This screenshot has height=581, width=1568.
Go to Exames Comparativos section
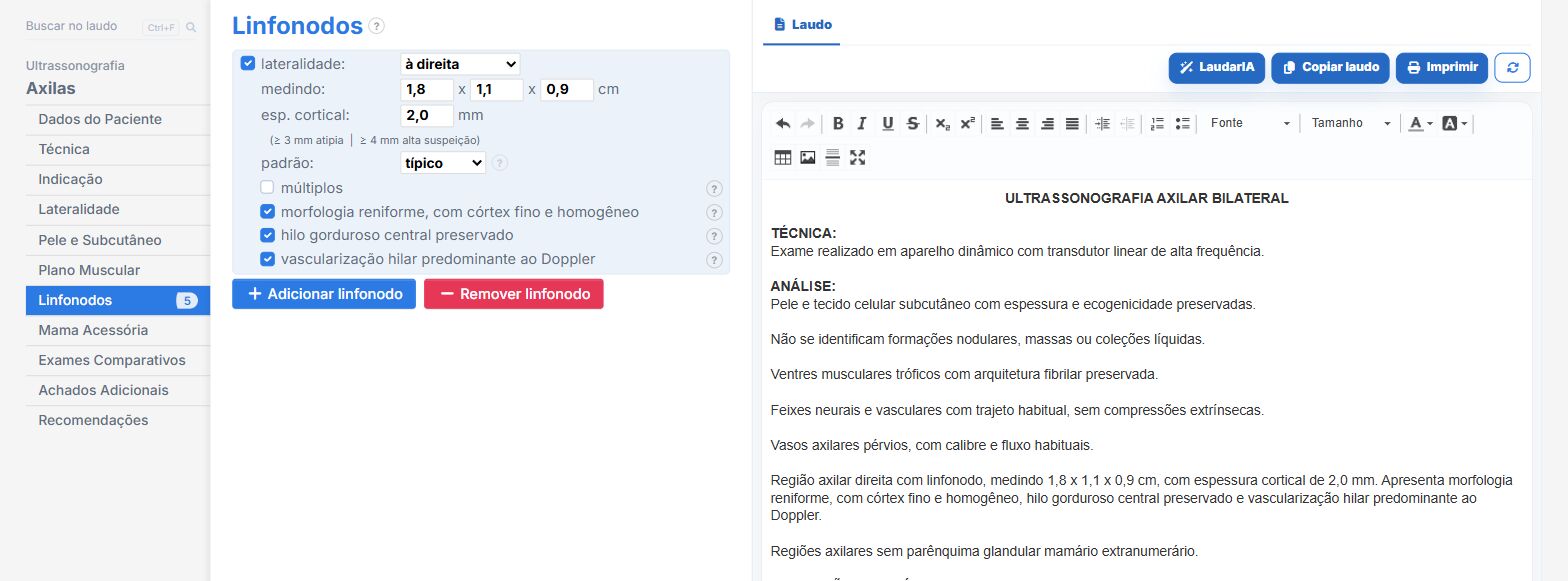coord(118,360)
